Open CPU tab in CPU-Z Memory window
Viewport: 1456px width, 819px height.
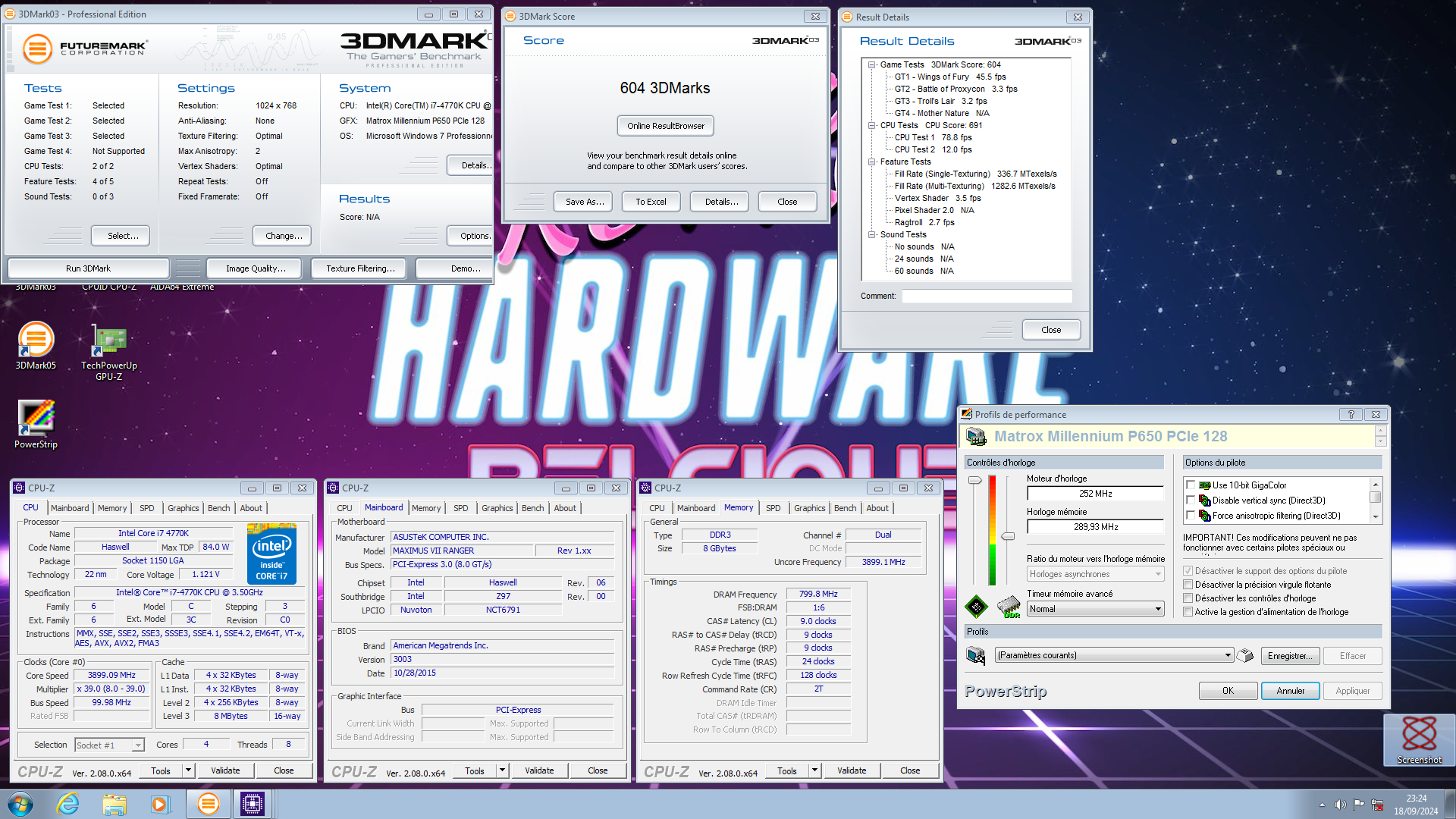pyautogui.click(x=657, y=508)
